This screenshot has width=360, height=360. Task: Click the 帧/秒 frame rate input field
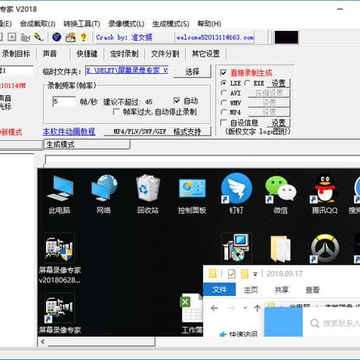pos(64,102)
